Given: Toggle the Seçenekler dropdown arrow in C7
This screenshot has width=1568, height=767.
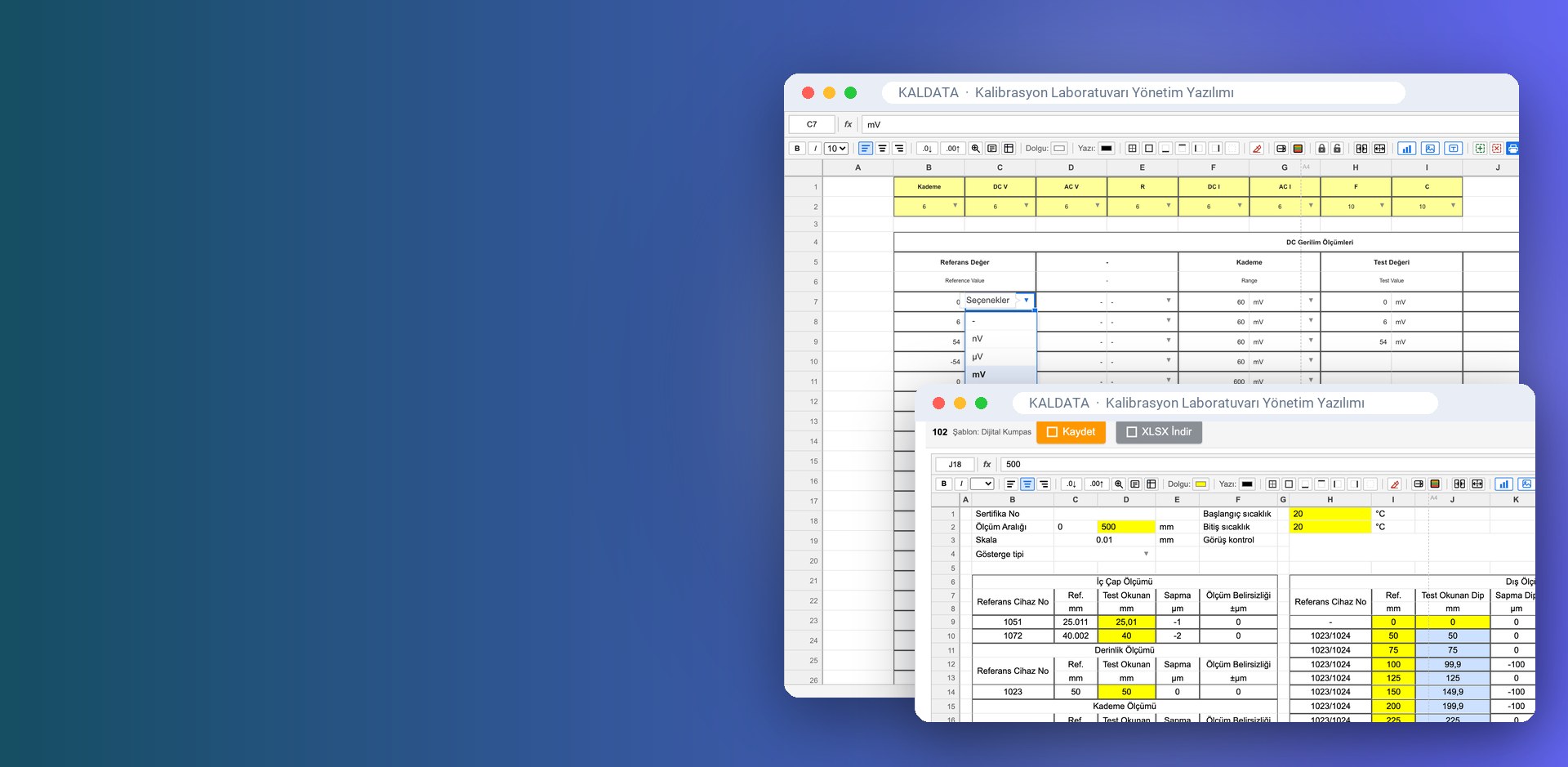Looking at the screenshot, I should click(x=1026, y=301).
